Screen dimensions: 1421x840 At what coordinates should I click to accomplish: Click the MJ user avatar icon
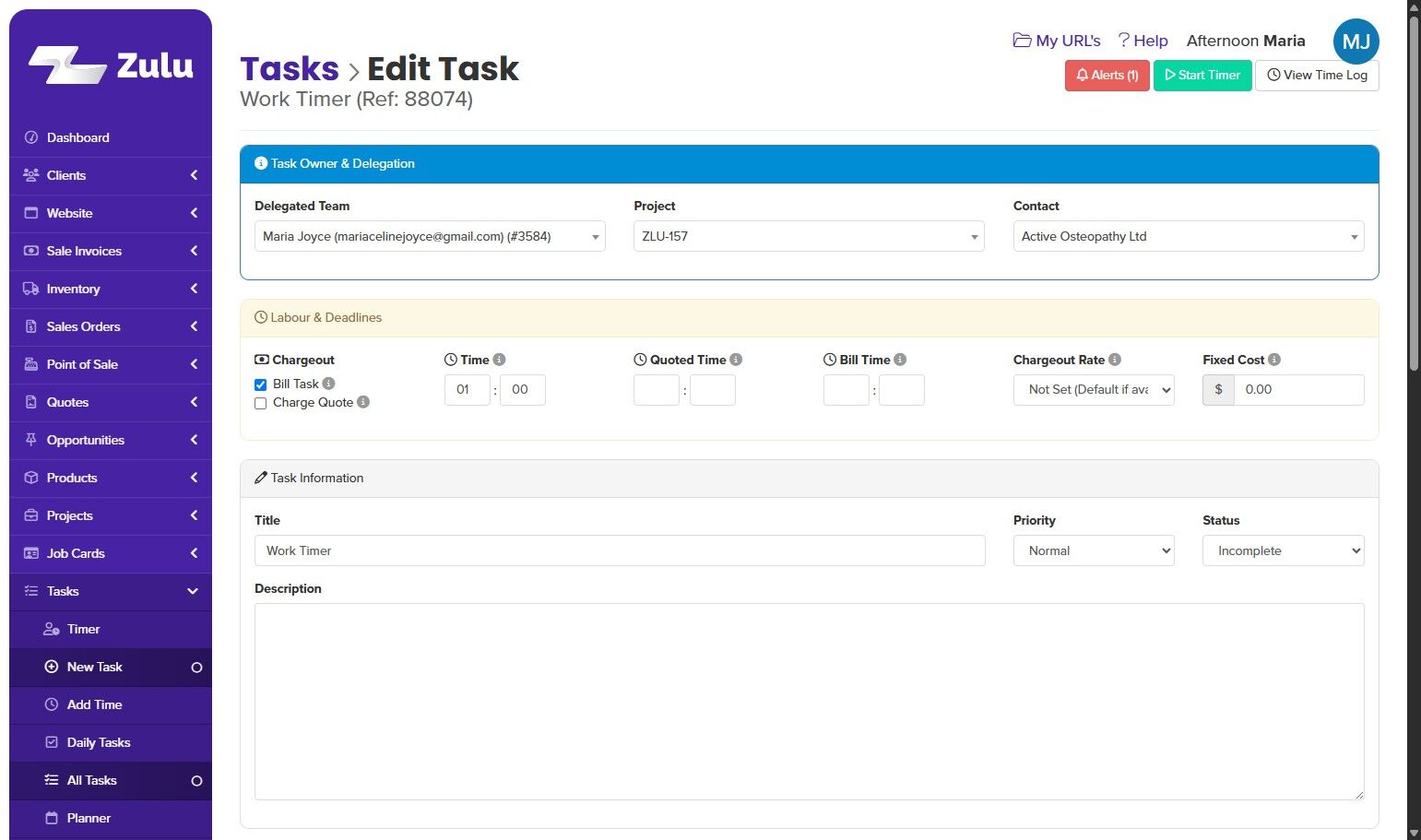click(x=1356, y=41)
